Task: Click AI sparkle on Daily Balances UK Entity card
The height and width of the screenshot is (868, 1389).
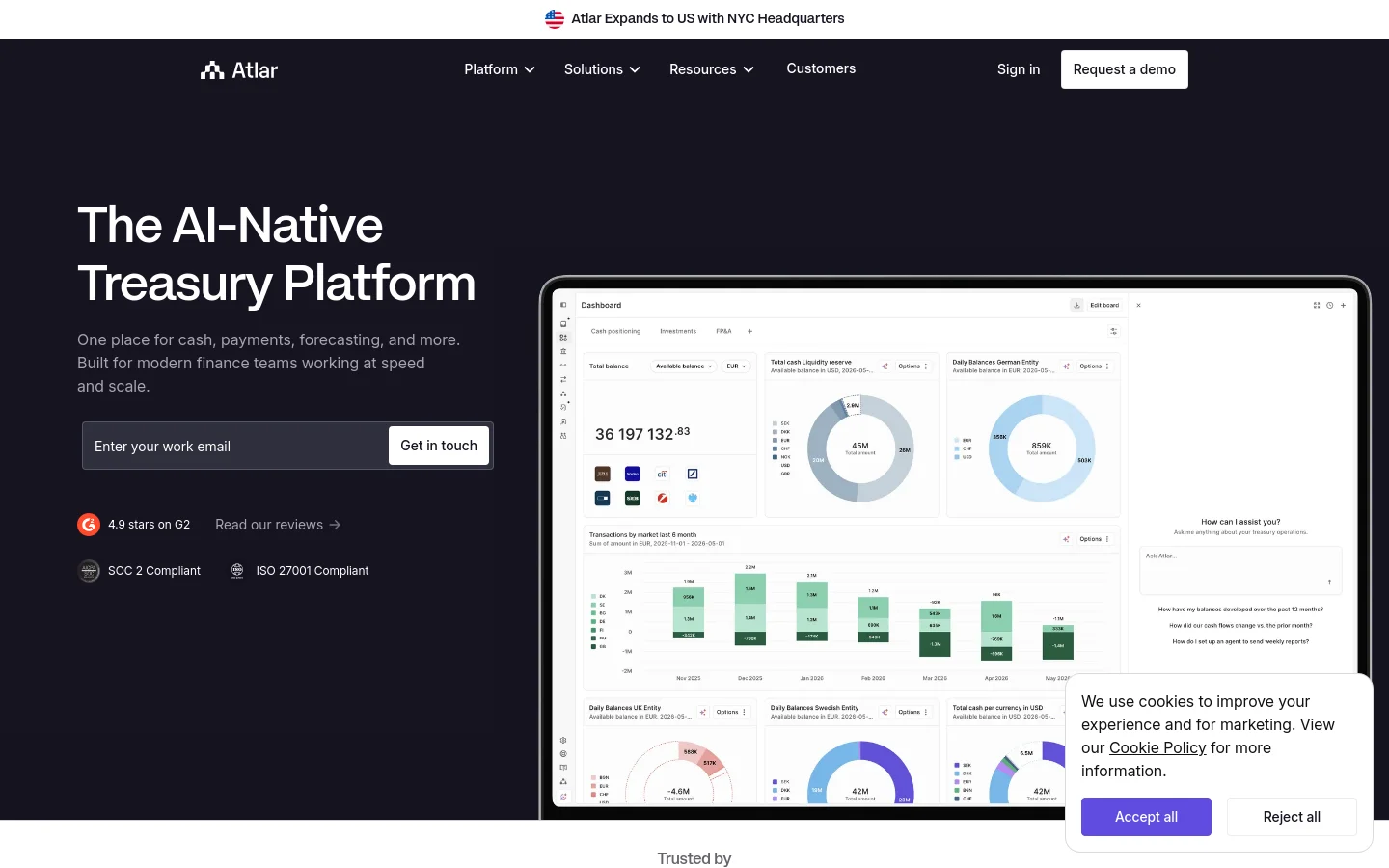Action: pos(703,712)
